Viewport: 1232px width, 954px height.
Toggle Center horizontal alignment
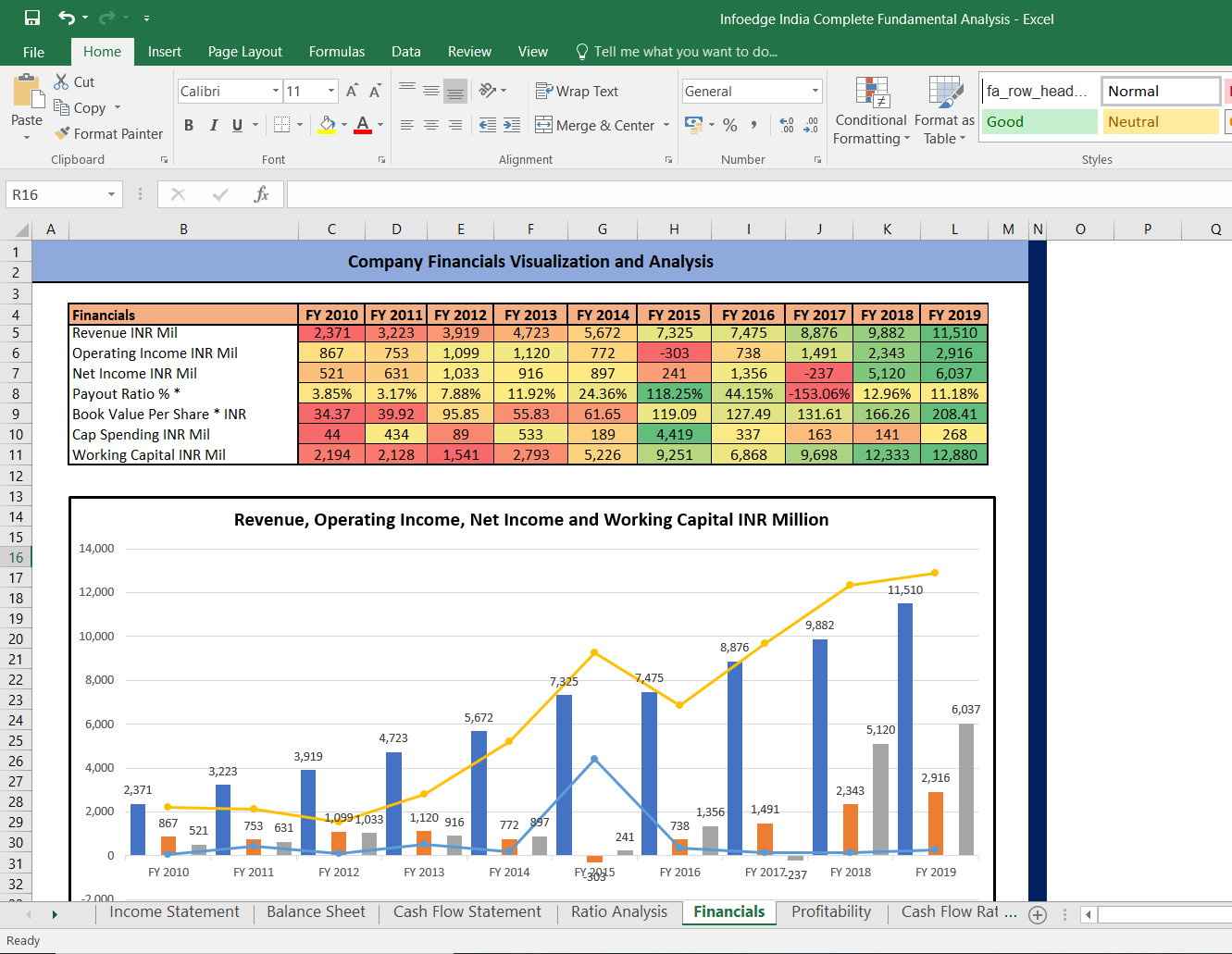(x=431, y=125)
